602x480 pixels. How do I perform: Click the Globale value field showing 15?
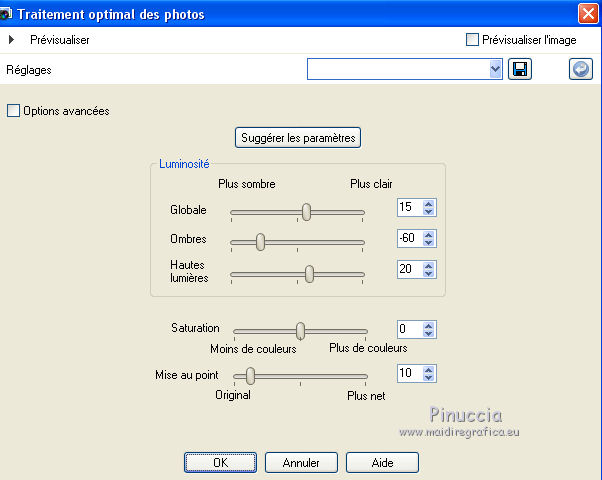[x=409, y=208]
